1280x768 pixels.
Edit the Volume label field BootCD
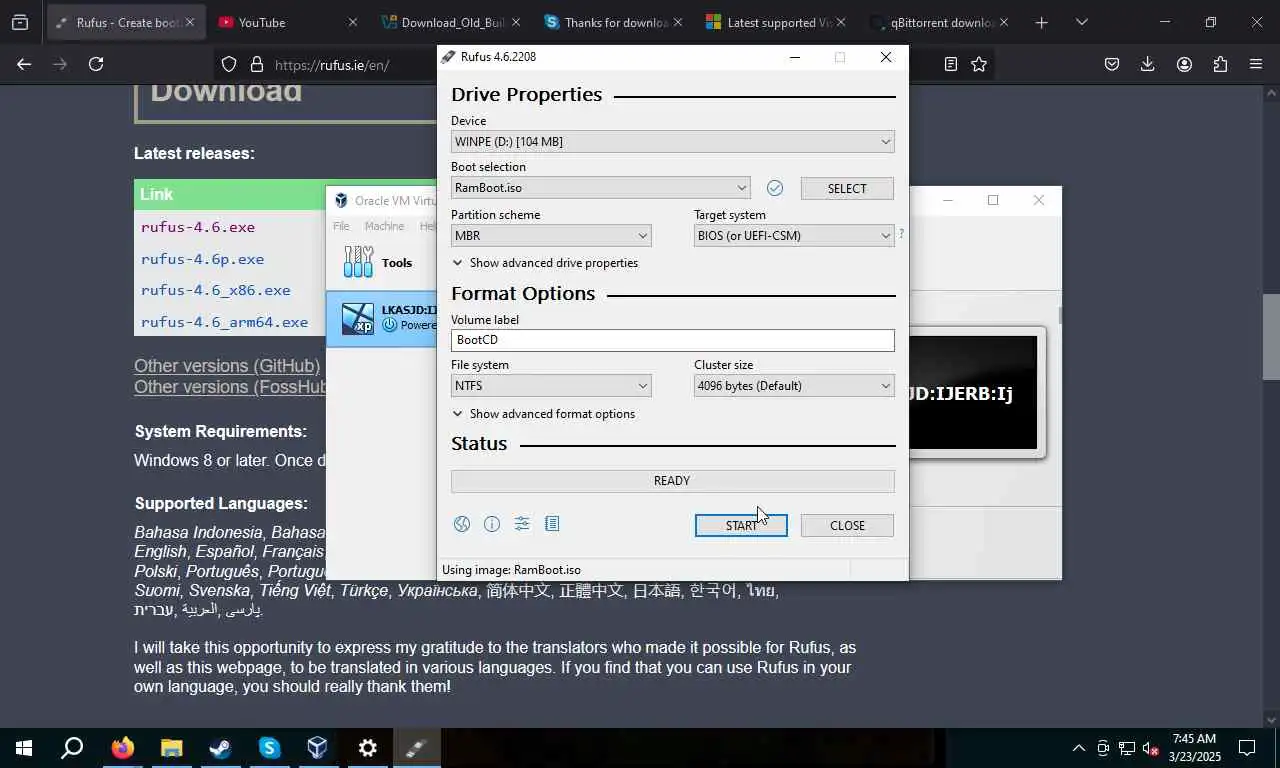click(x=672, y=340)
